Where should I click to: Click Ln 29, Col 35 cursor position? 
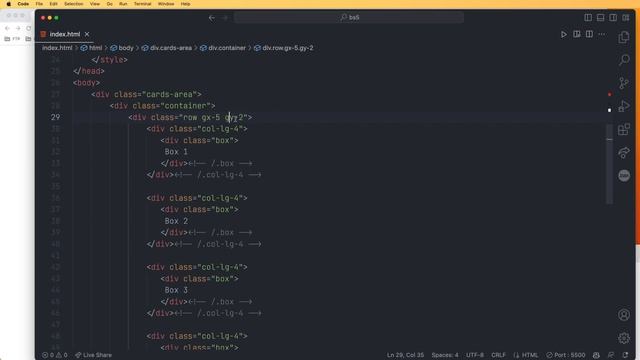(x=405, y=355)
